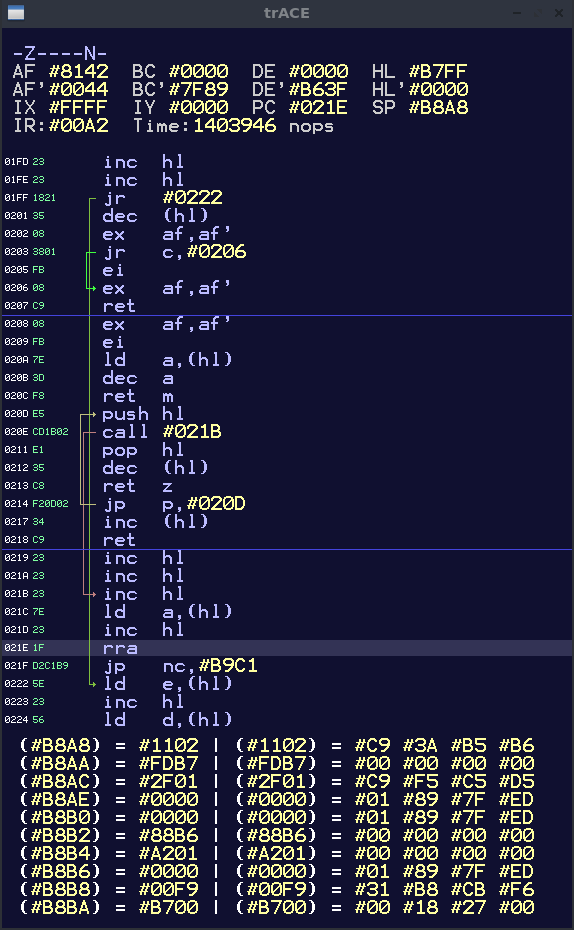Image resolution: width=574 pixels, height=930 pixels.
Task: Select the AF register value #8142
Action: [79, 71]
